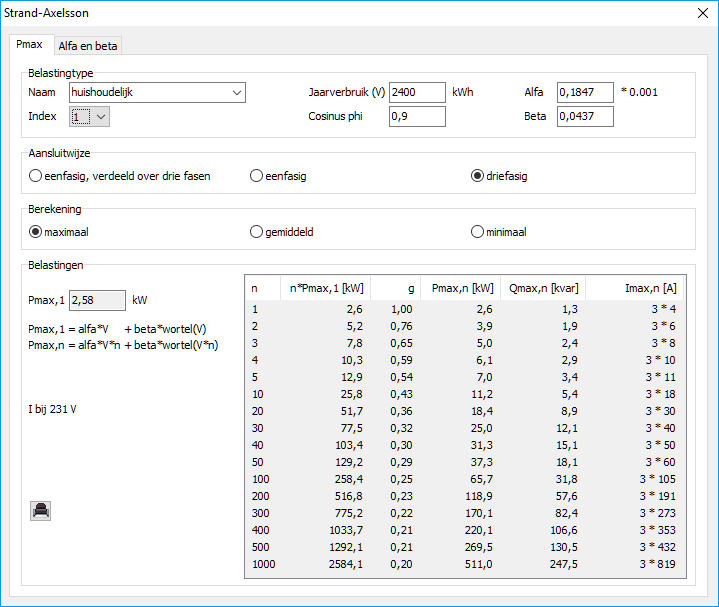Switch to Alfa en beta tab
Screen dimensions: 719x607
88,46
